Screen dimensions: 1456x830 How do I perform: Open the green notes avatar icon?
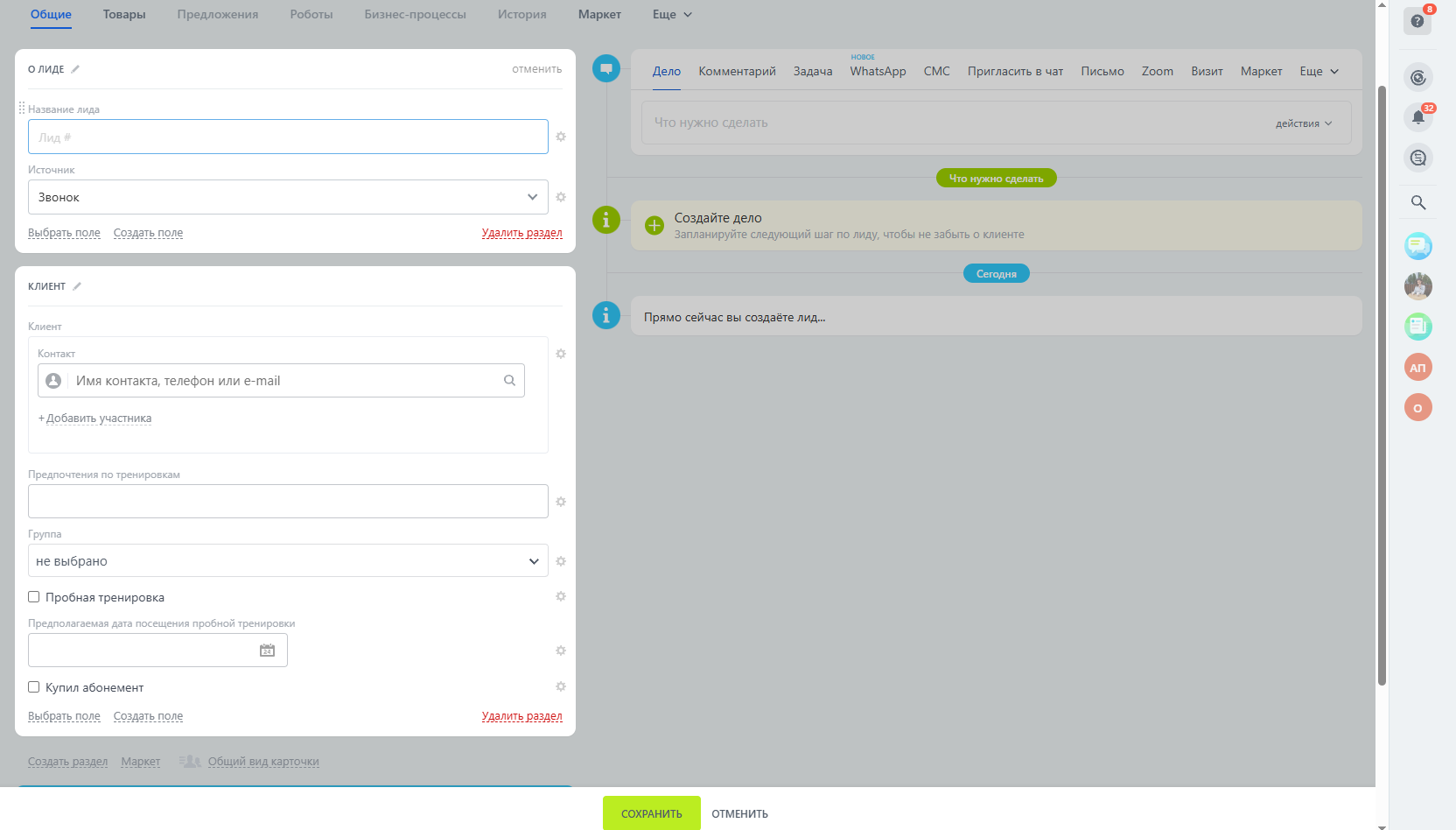coord(1417,327)
